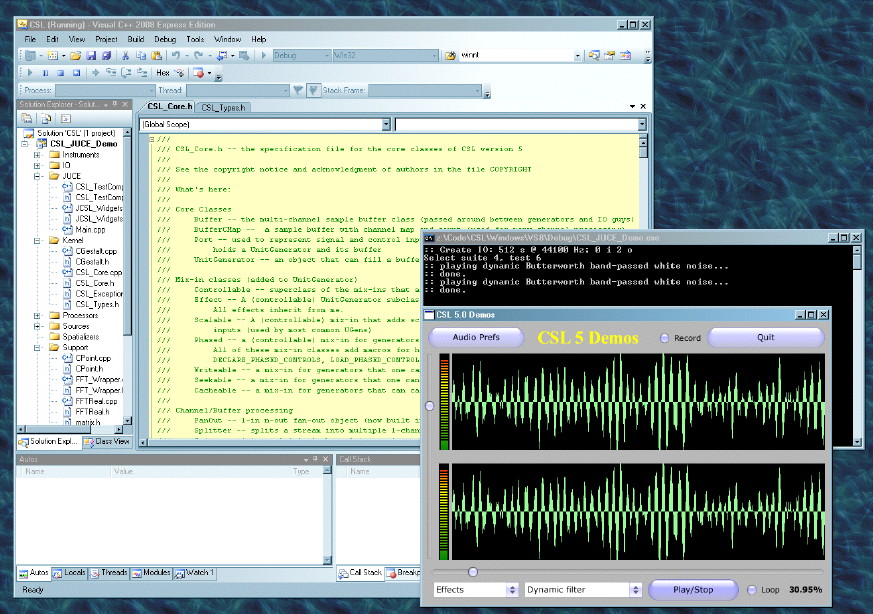The image size is (873, 614).
Task: Open the Breakpoints window icon
Action: tap(198, 73)
